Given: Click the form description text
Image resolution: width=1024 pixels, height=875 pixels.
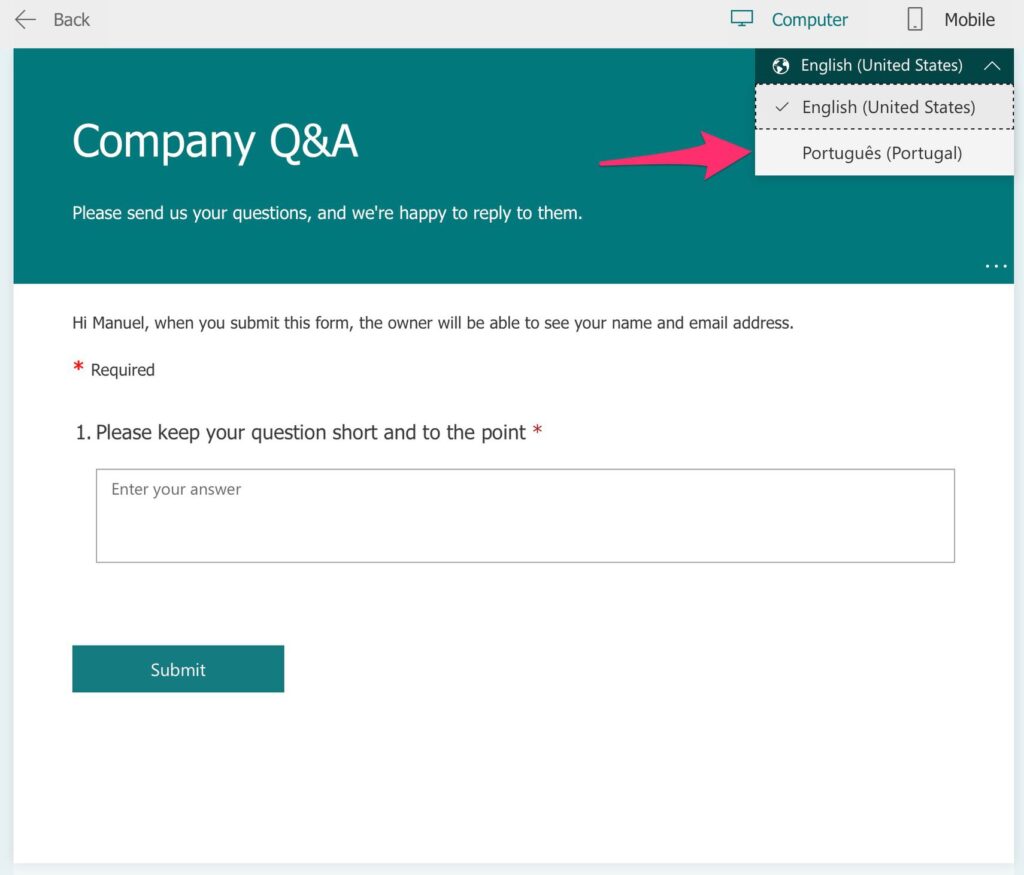Looking at the screenshot, I should (x=327, y=213).
